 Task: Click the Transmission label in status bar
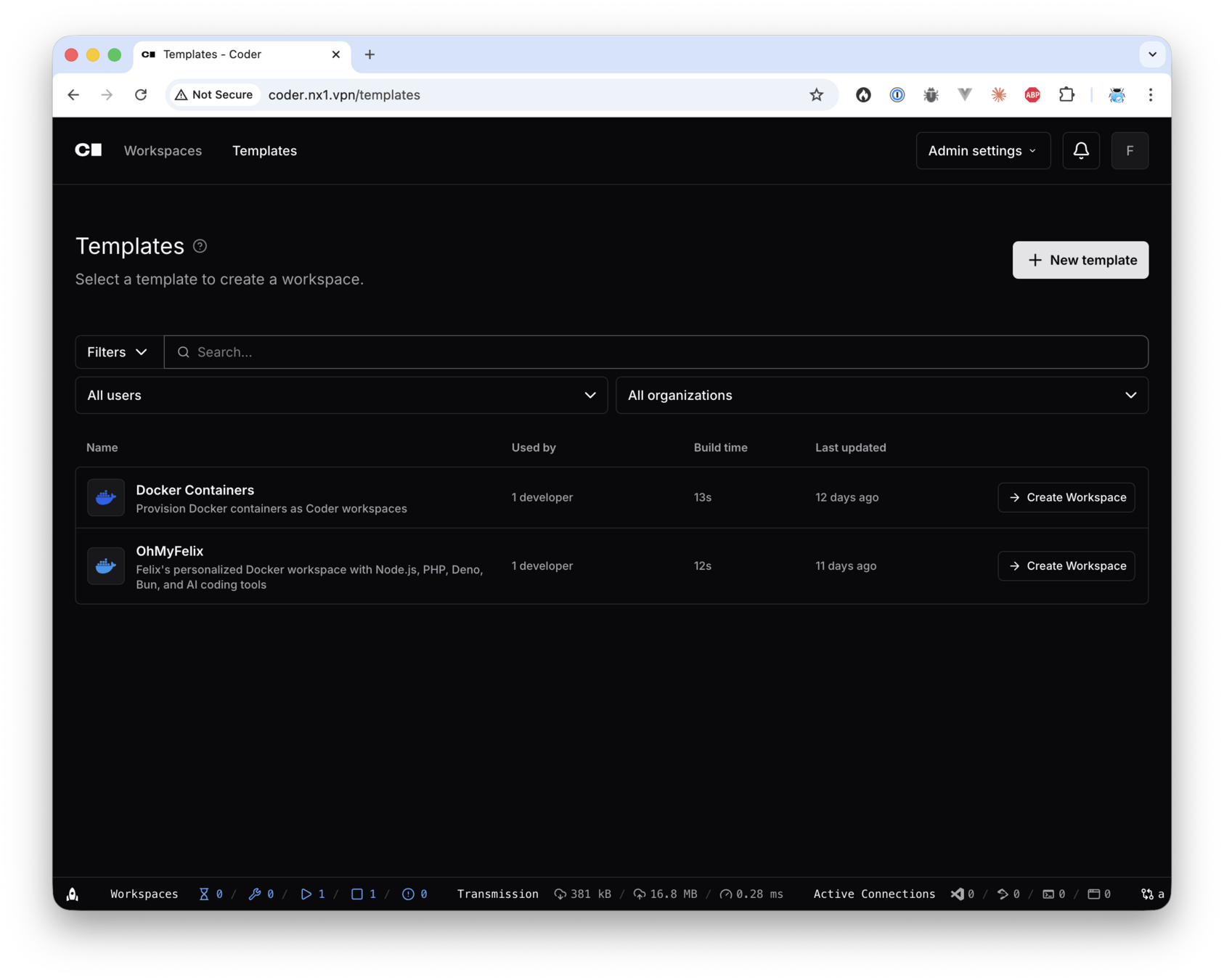point(497,894)
